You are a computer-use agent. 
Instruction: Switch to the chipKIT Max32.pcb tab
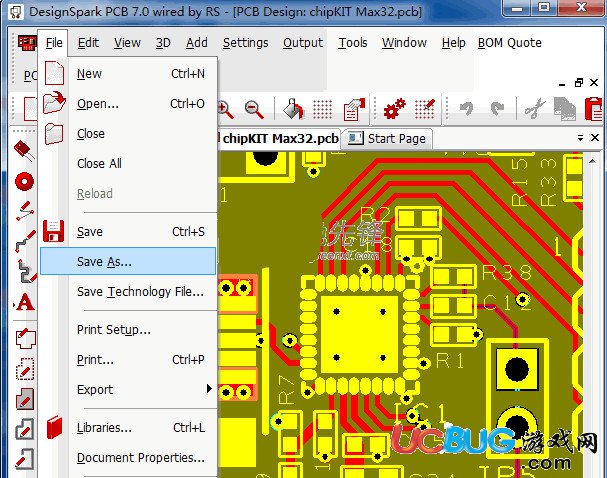[279, 139]
